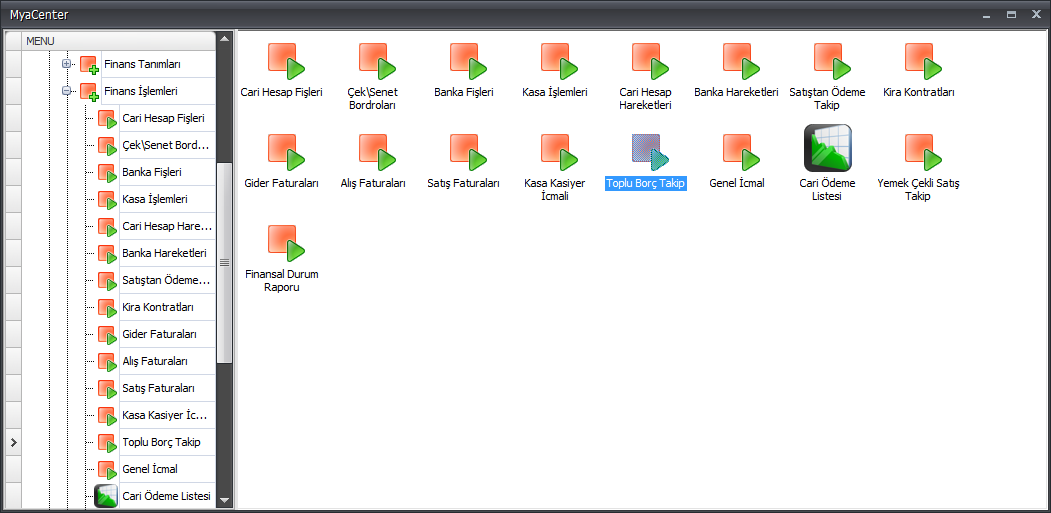Select Satış Faturaları tree item
The height and width of the screenshot is (513, 1051).
tap(159, 388)
